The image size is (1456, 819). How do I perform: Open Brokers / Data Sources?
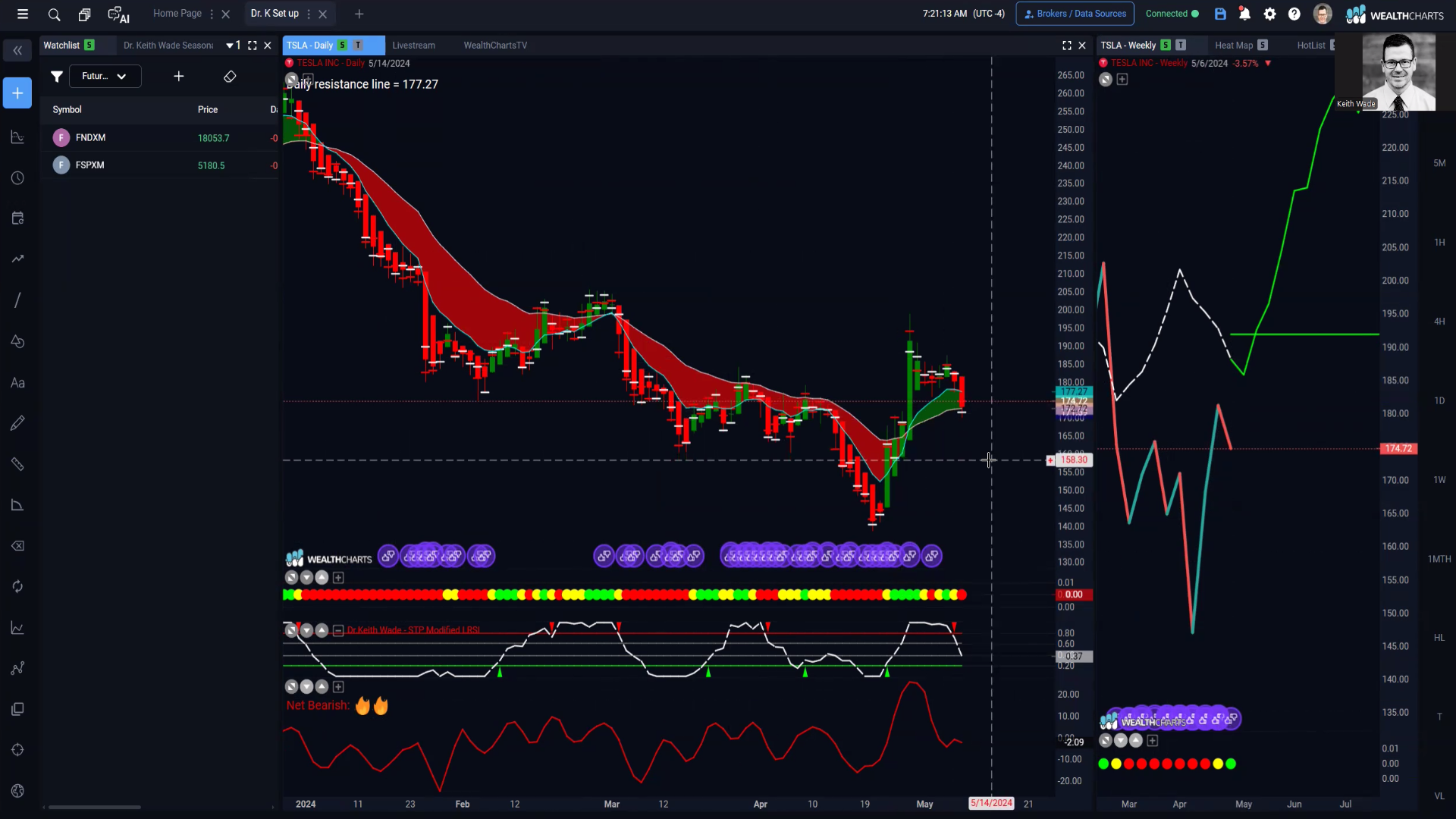click(1075, 14)
